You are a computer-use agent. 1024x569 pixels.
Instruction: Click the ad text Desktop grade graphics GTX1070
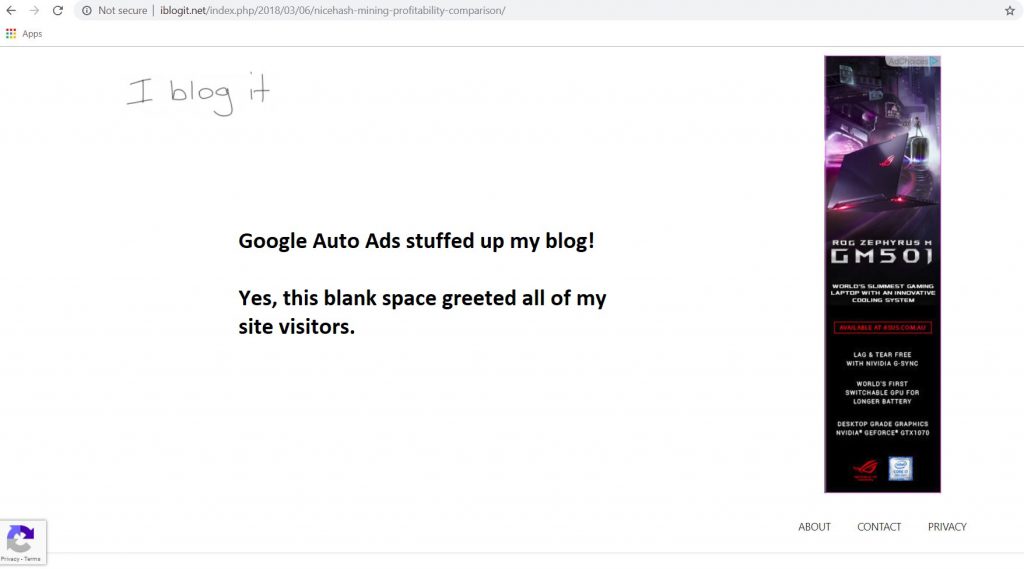882,428
